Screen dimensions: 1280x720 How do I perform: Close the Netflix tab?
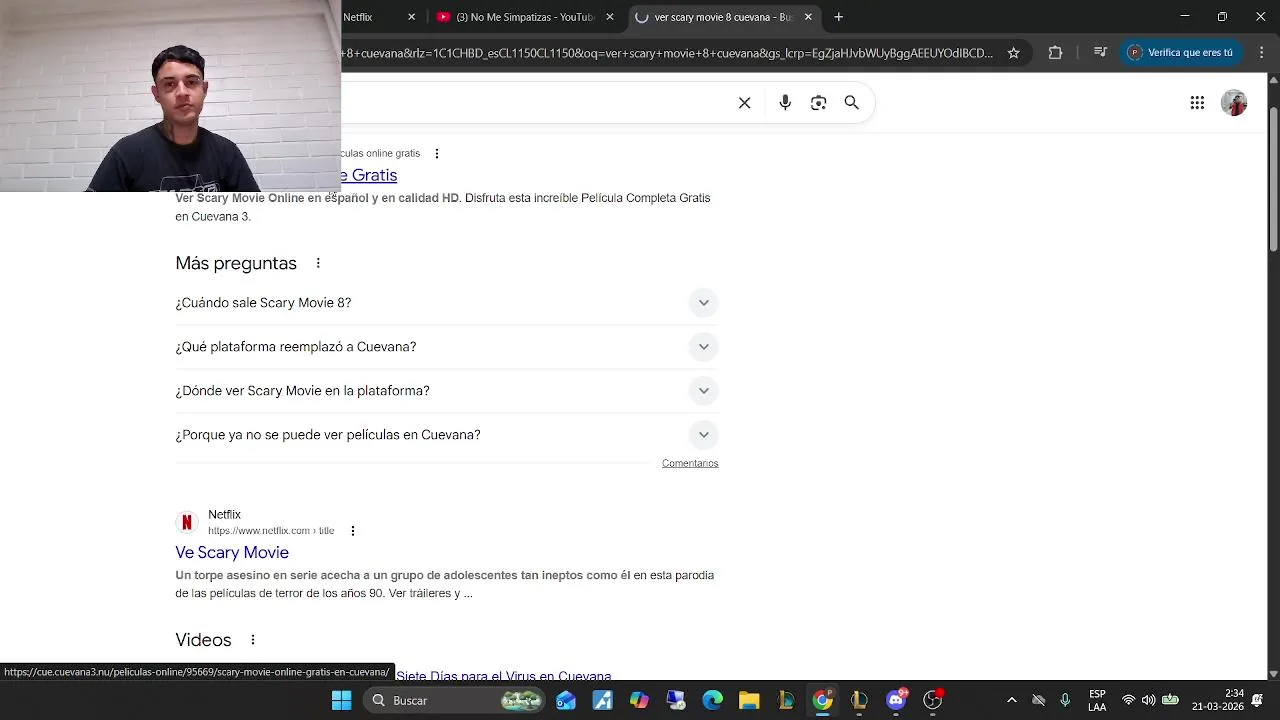[x=411, y=17]
